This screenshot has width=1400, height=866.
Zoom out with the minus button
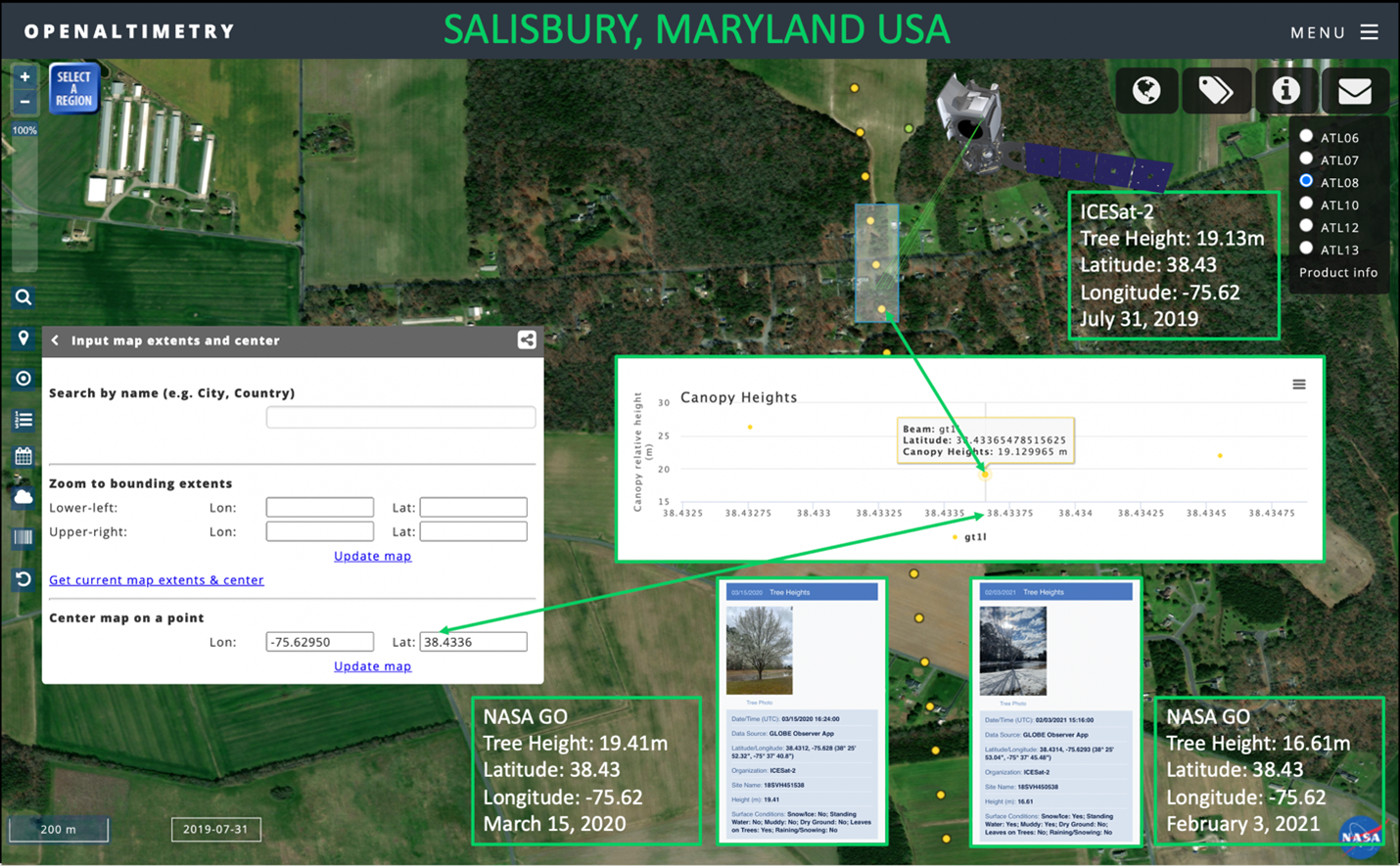pos(24,101)
